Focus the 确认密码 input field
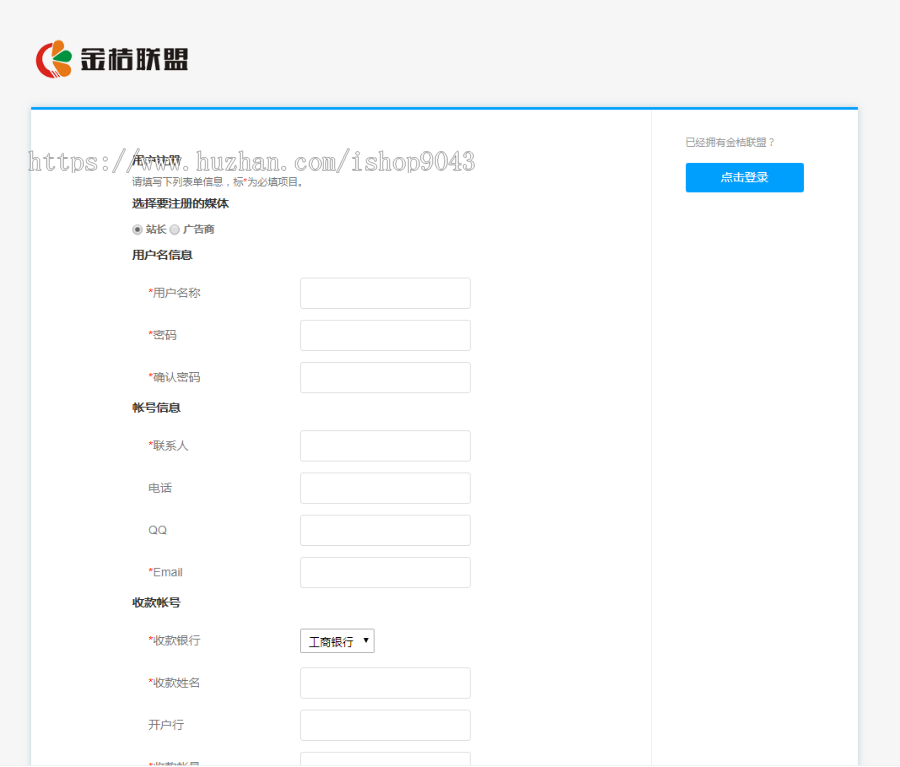 385,378
